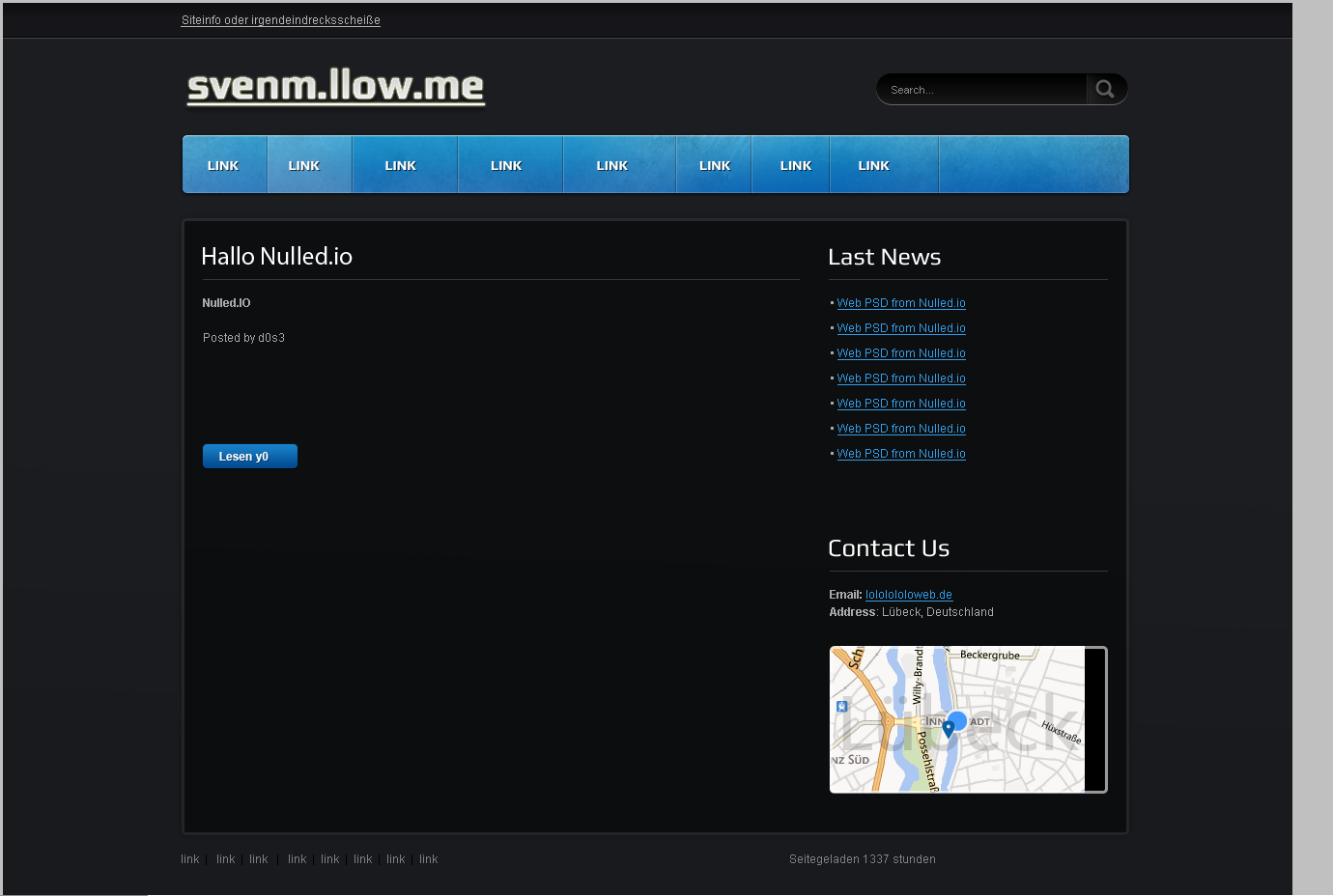Click the Seitegeladen 1337 stunden text

(x=863, y=859)
